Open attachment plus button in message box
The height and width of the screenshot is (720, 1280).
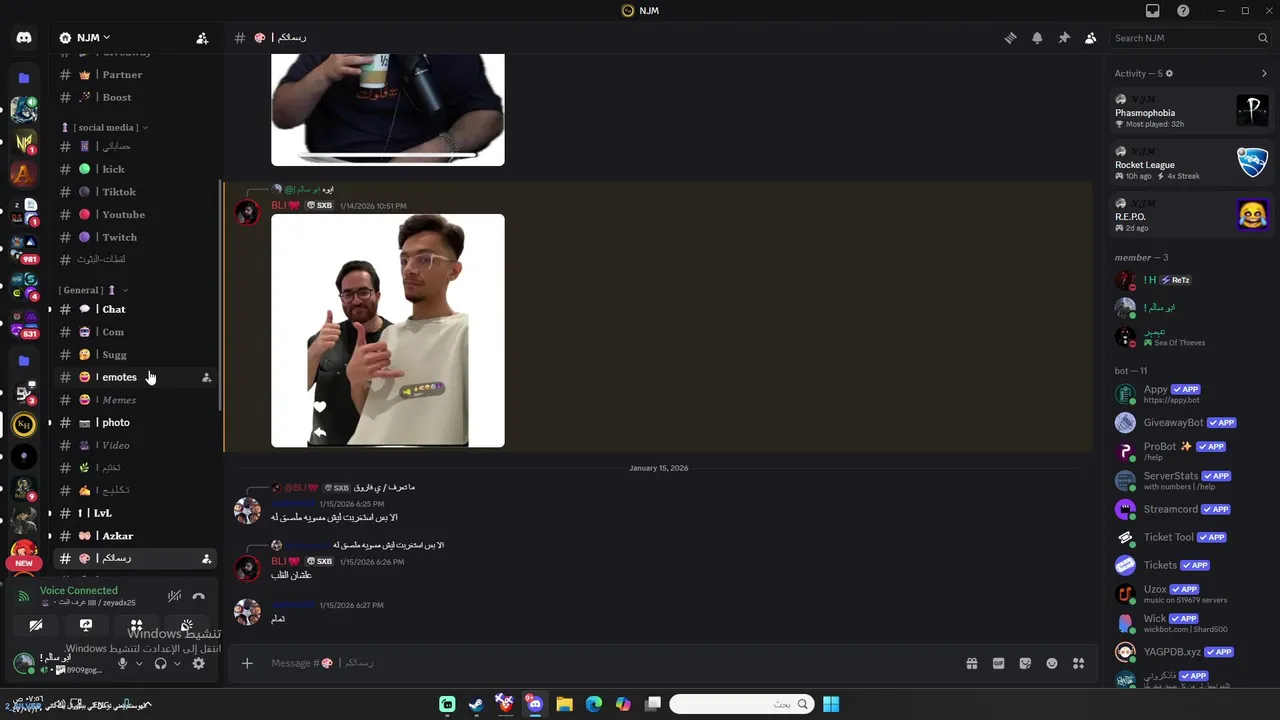[247, 663]
